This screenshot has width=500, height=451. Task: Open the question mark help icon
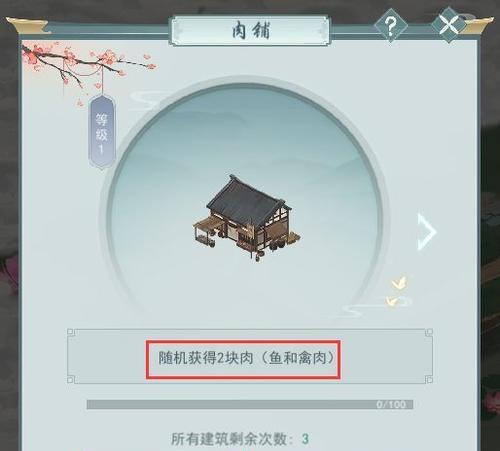pos(391,25)
